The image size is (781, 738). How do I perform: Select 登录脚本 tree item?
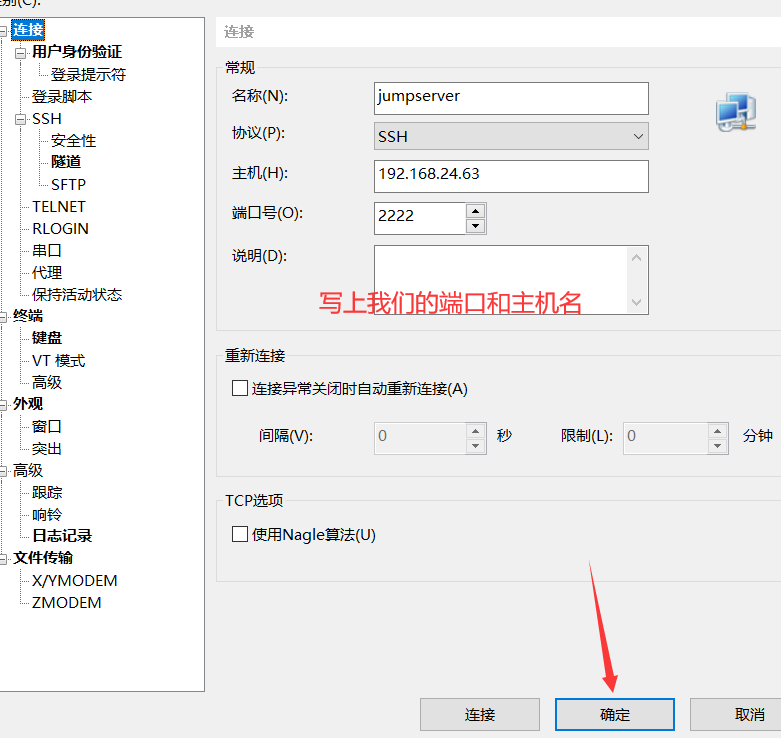(x=62, y=96)
